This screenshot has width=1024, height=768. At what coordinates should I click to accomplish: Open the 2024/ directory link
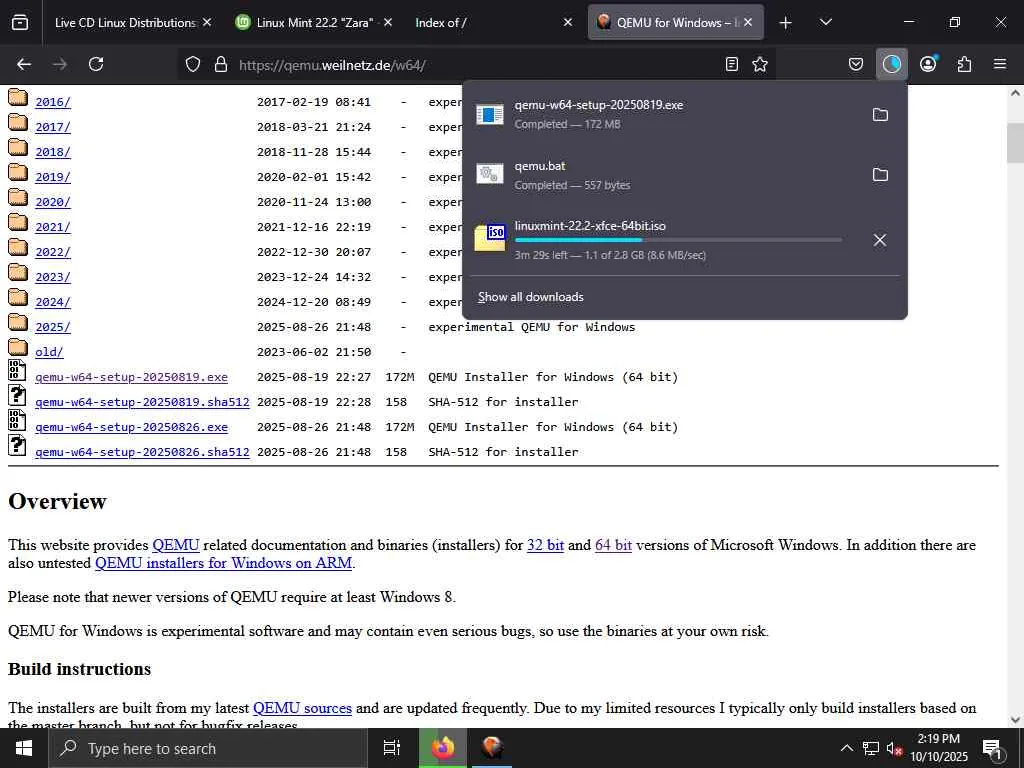[53, 302]
